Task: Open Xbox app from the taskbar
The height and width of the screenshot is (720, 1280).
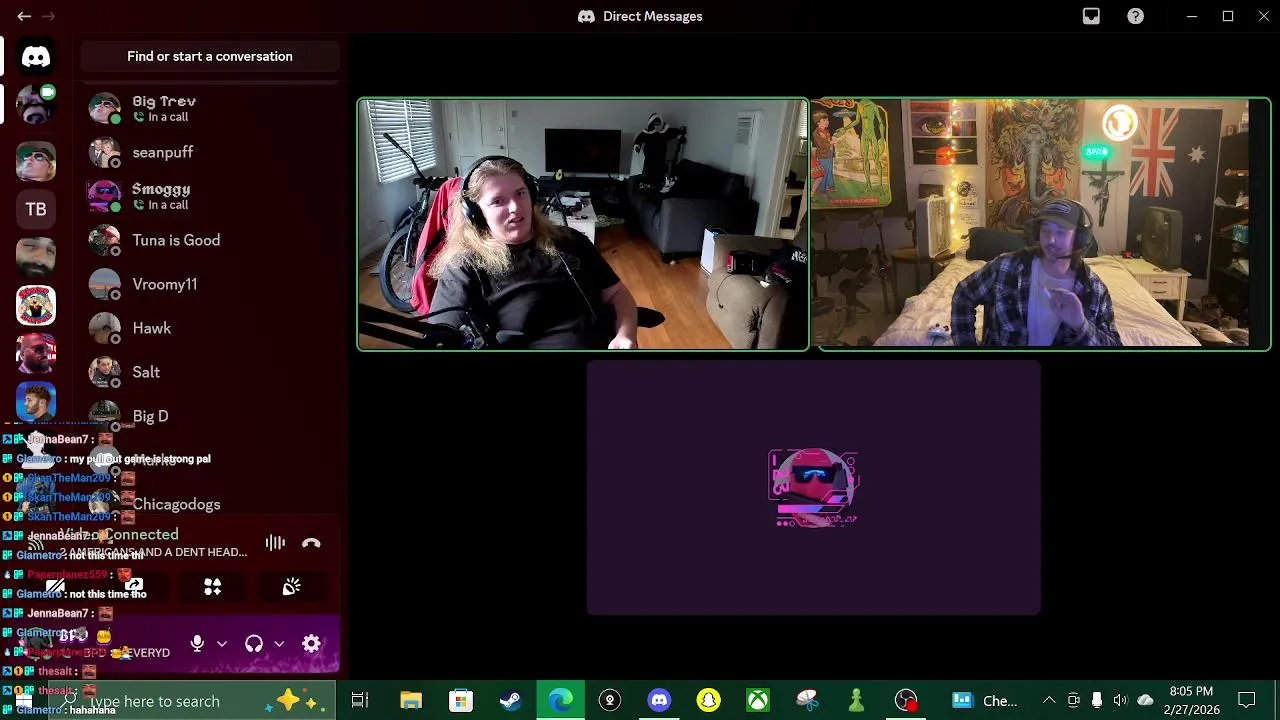Action: 758,701
